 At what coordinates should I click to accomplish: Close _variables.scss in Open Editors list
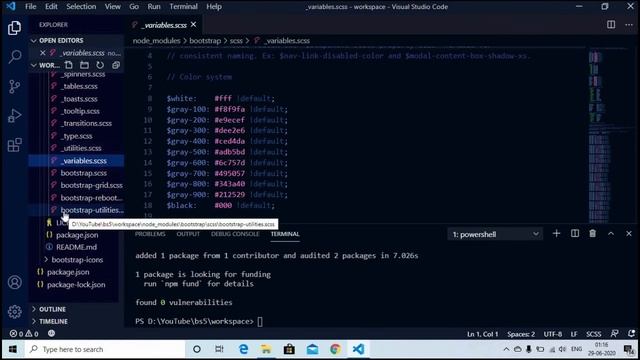pyautogui.click(x=43, y=53)
